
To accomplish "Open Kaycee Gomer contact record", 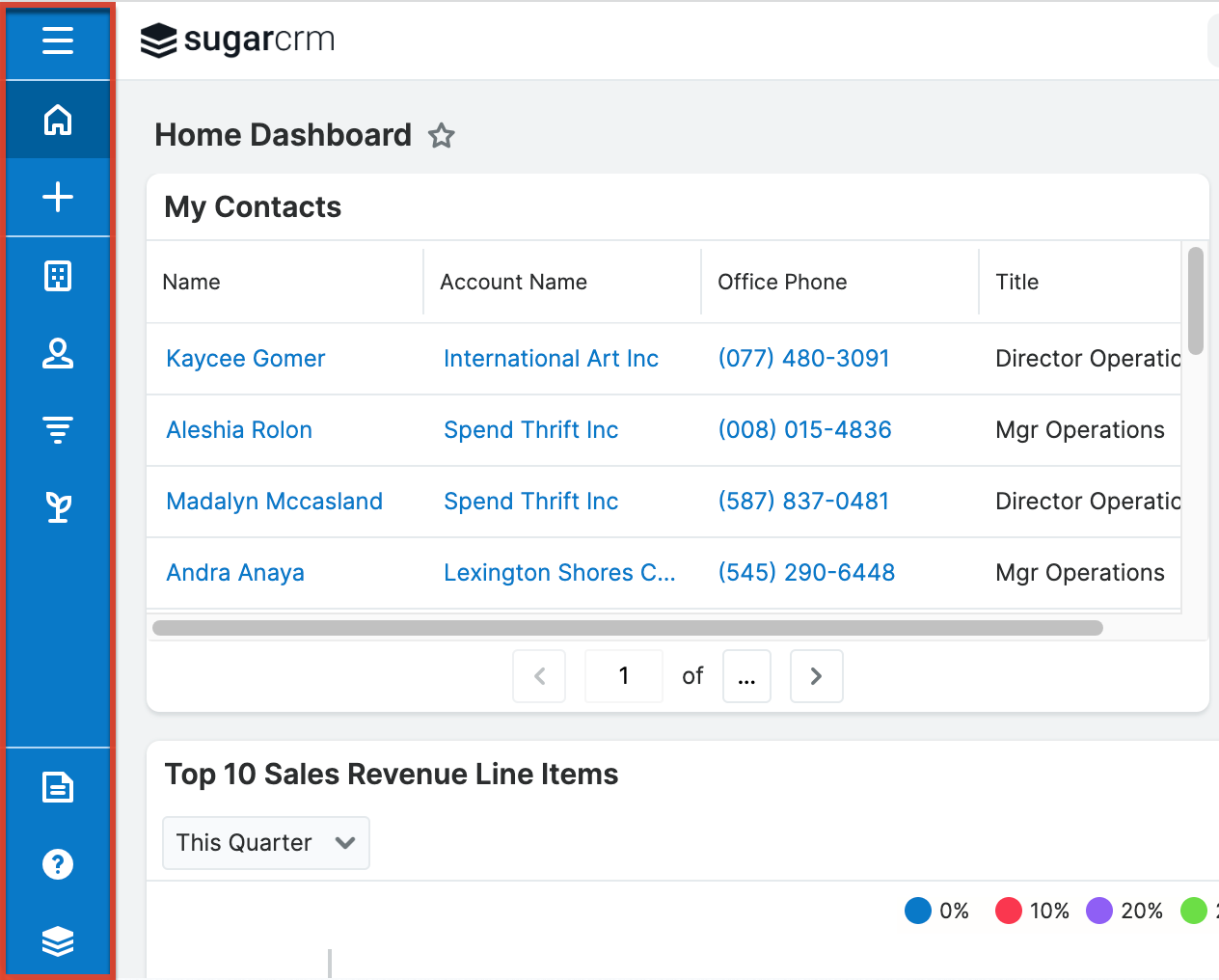I will (245, 359).
